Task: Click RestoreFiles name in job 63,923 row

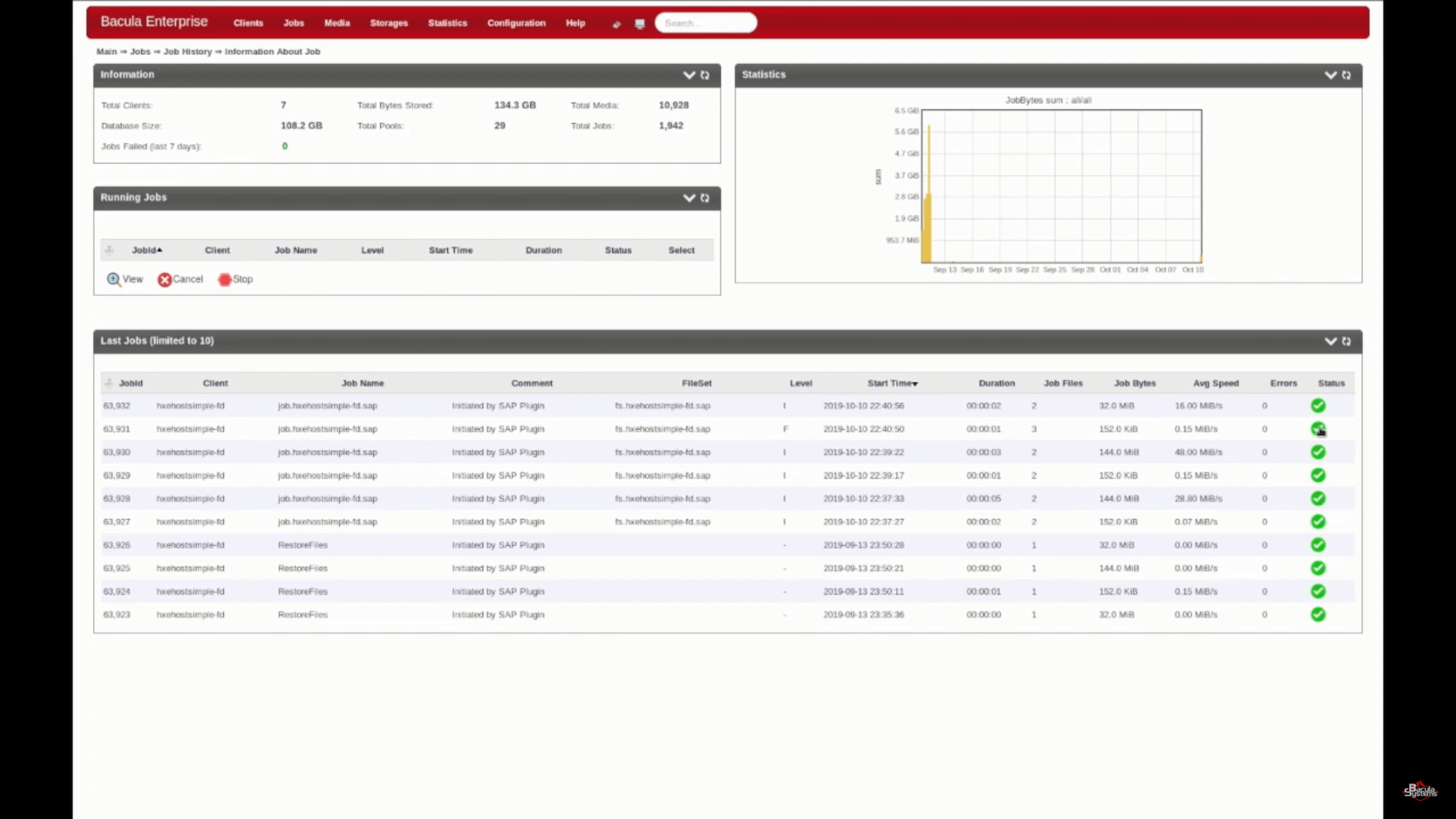Action: click(303, 615)
